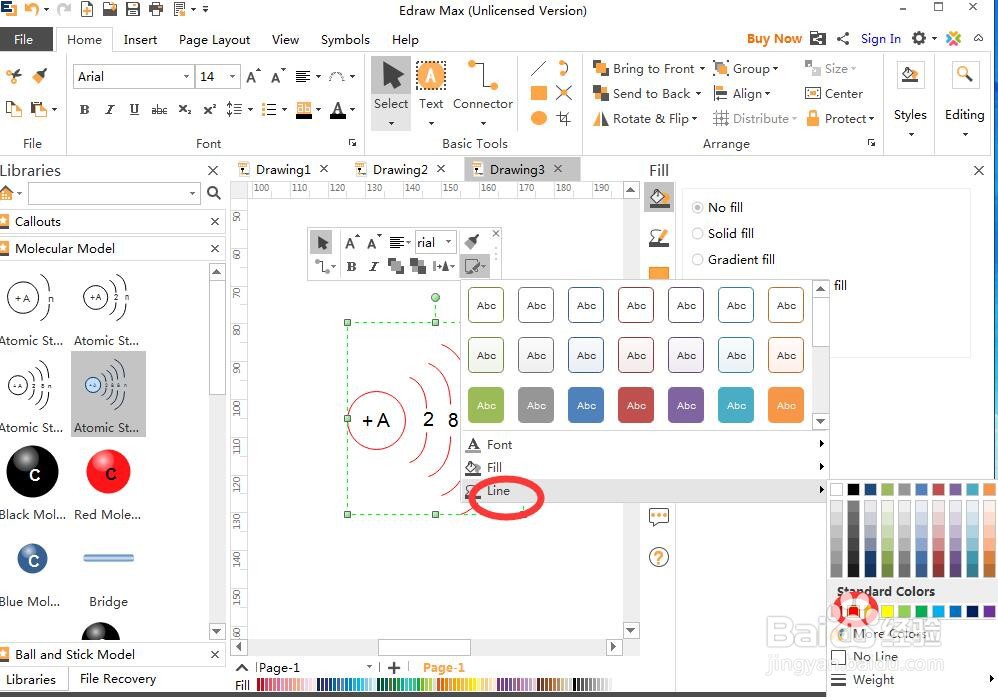
Task: Open the comments speech-bubble icon
Action: tap(659, 516)
